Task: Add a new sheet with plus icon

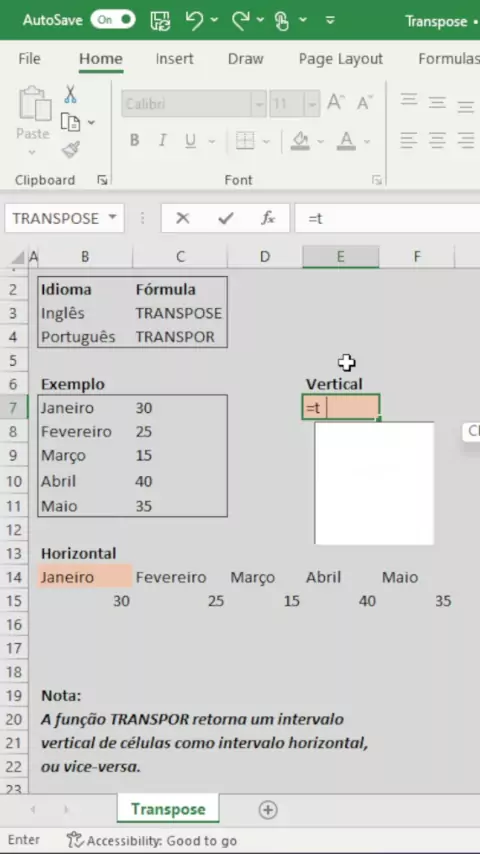Action: (x=268, y=810)
